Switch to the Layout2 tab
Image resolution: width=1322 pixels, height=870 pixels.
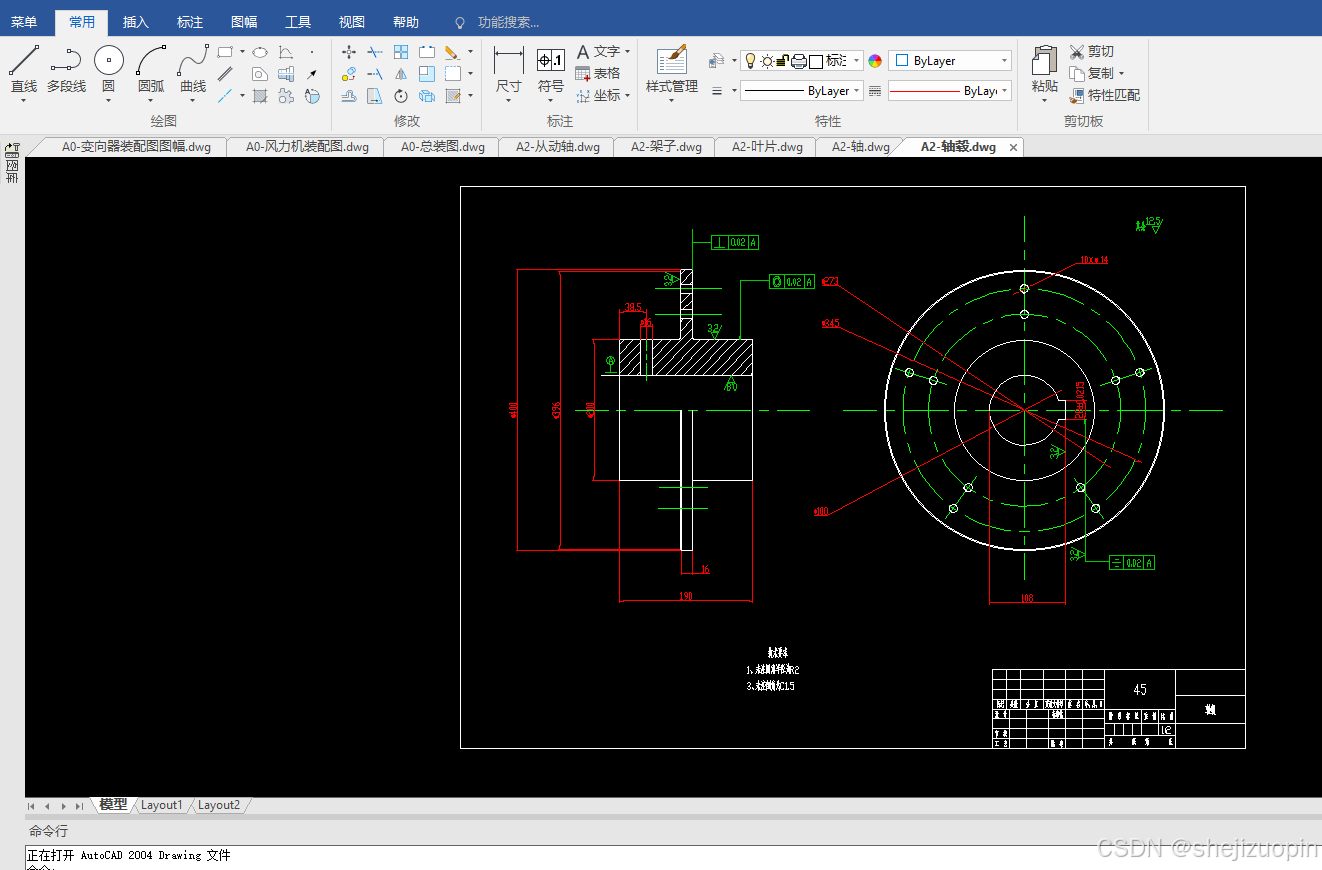218,805
